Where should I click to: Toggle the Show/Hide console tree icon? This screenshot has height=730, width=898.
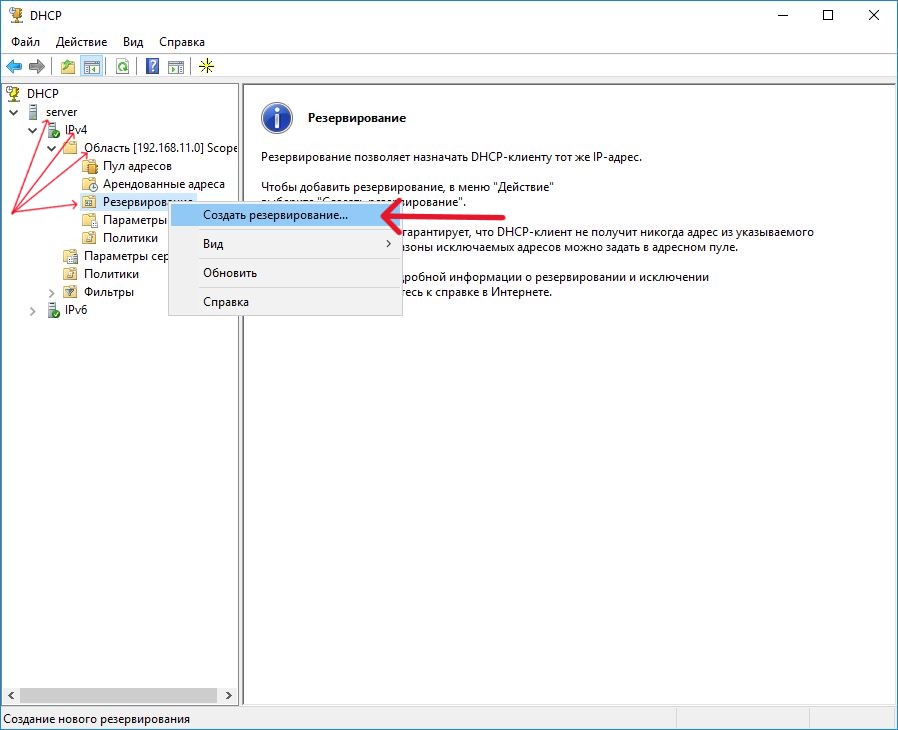(91, 66)
